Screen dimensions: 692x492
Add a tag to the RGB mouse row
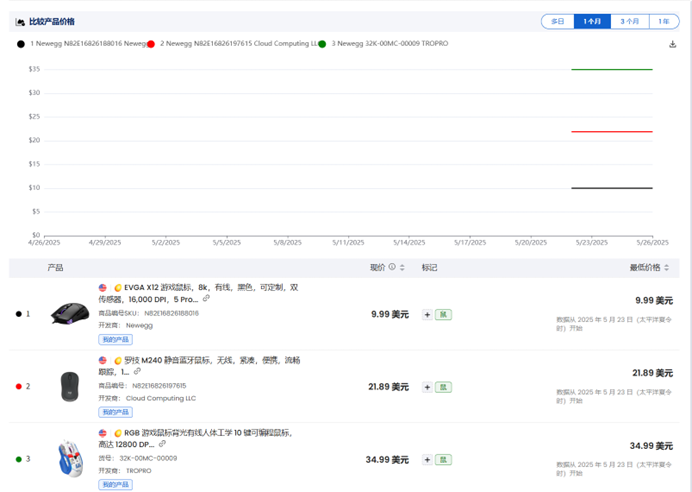point(427,460)
